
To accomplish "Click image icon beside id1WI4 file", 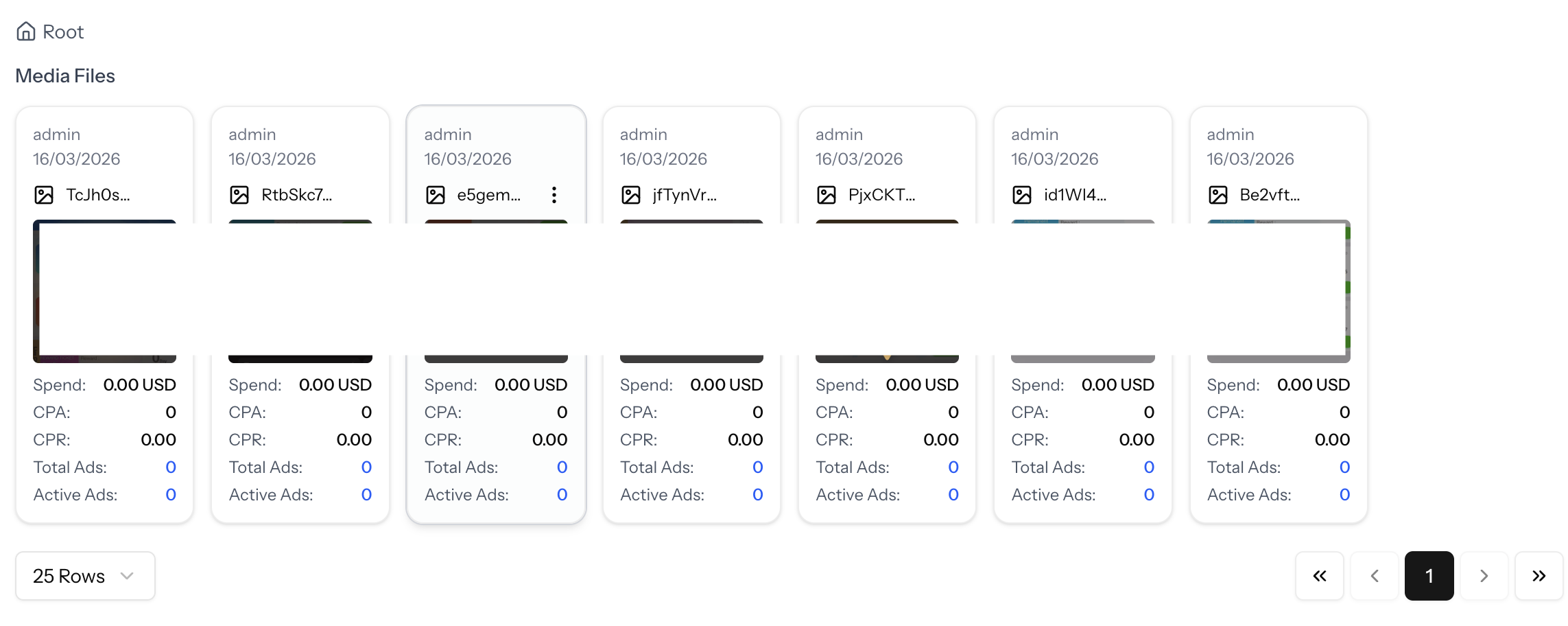I will pos(1022,195).
